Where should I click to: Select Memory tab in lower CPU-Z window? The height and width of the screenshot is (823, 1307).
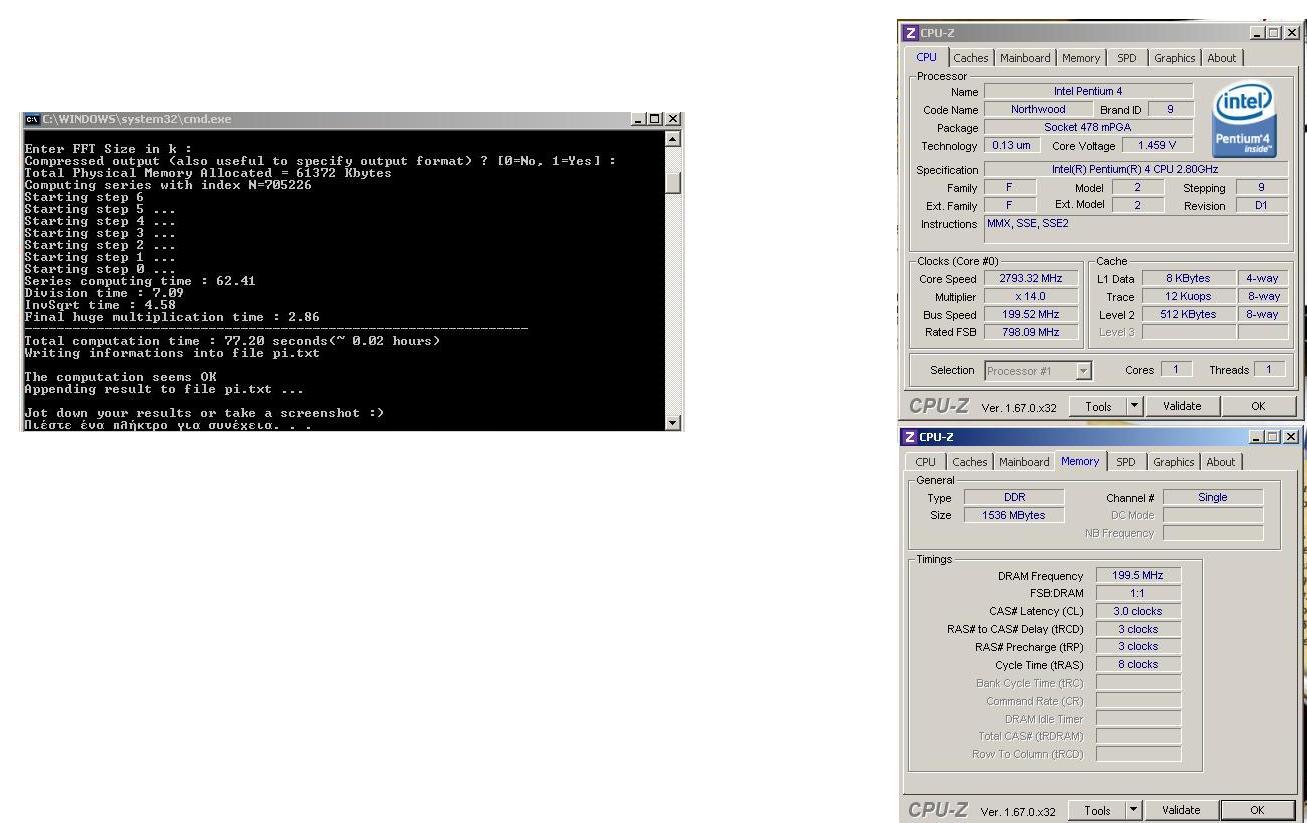tap(1080, 461)
